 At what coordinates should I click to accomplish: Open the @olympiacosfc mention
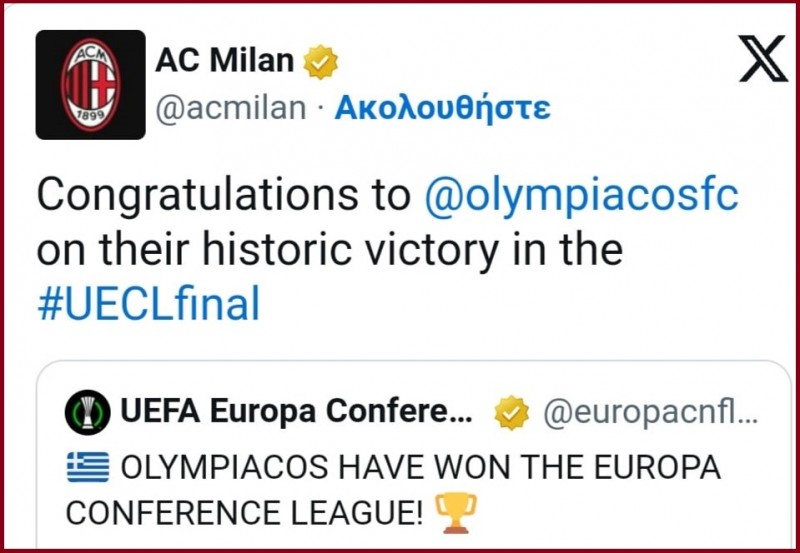pos(581,196)
